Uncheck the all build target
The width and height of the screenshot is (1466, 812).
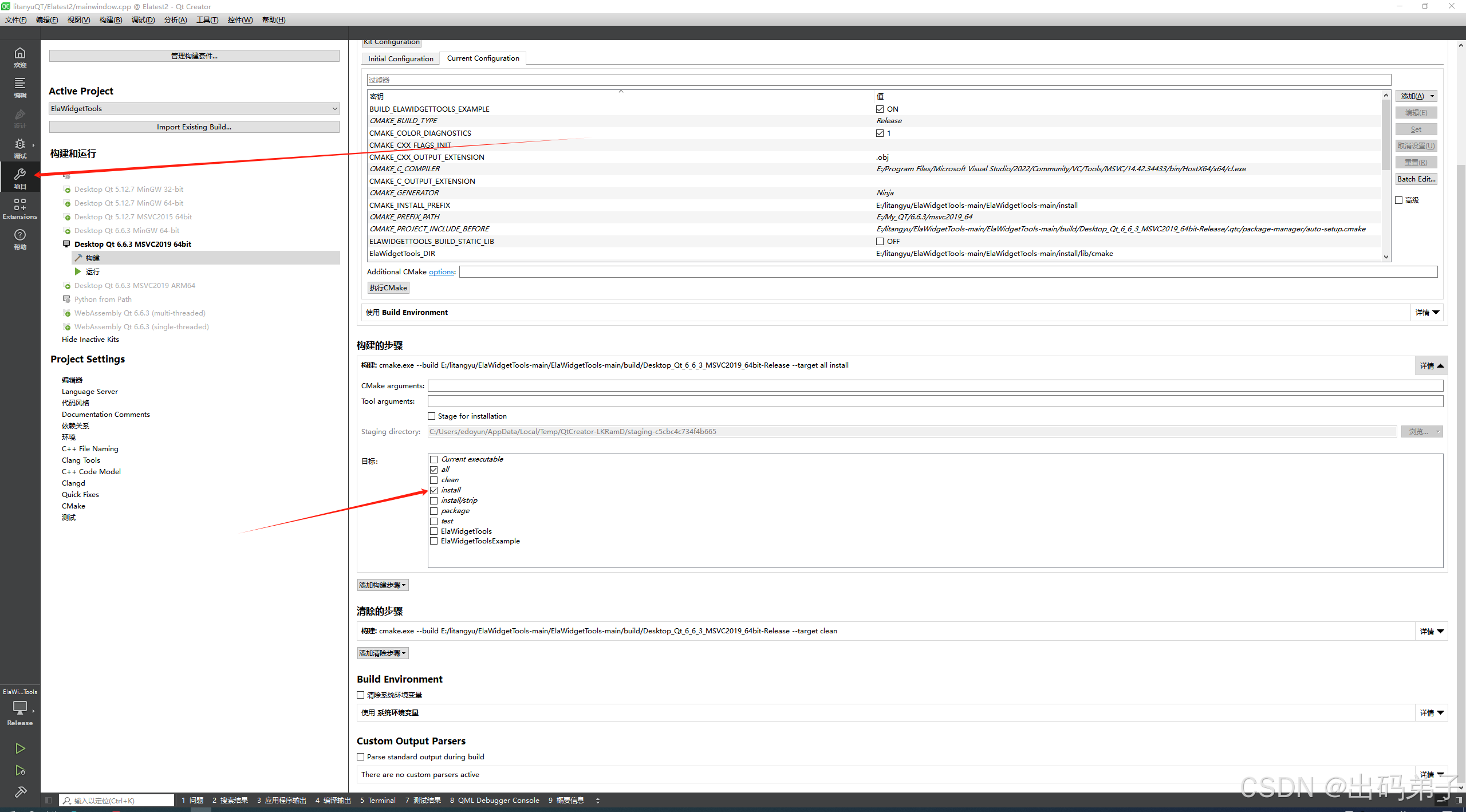click(434, 470)
